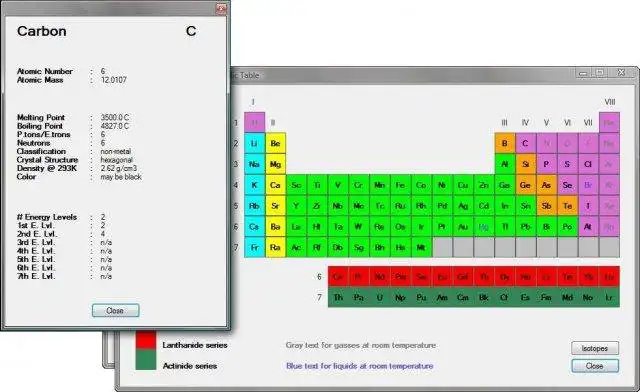Click the Melting Point value 3500.0 C
640x392 pixels.
click(x=115, y=117)
